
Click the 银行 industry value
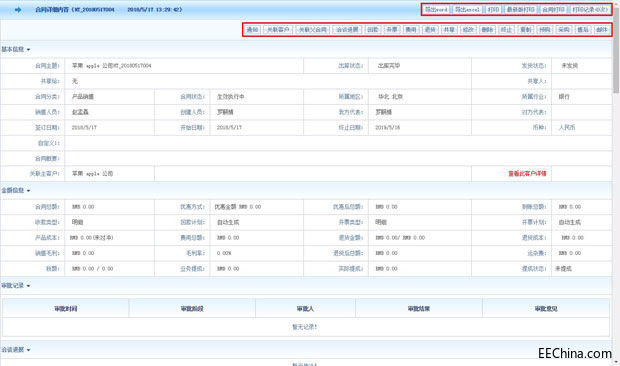[x=564, y=96]
